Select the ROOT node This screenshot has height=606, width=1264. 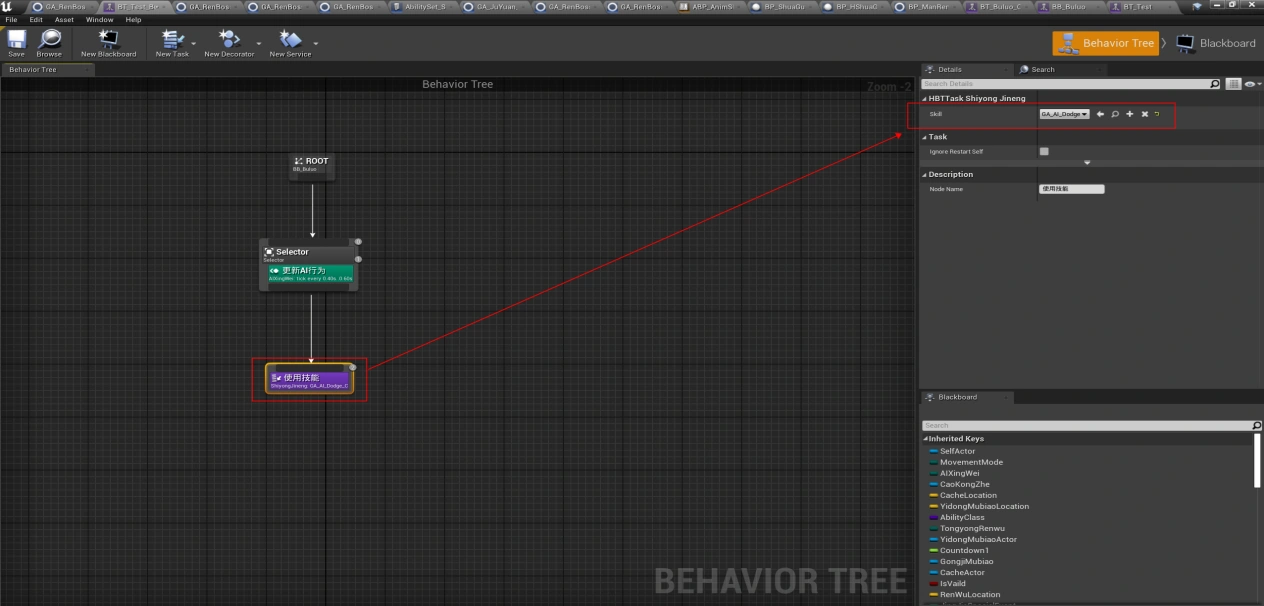pos(311,165)
